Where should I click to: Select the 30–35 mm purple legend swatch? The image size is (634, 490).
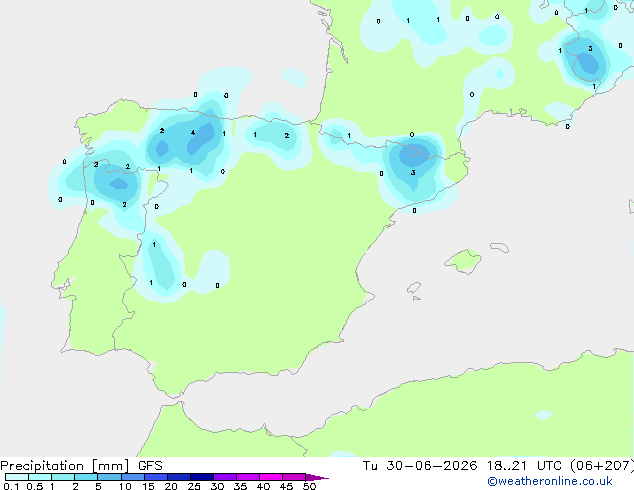pos(225,477)
